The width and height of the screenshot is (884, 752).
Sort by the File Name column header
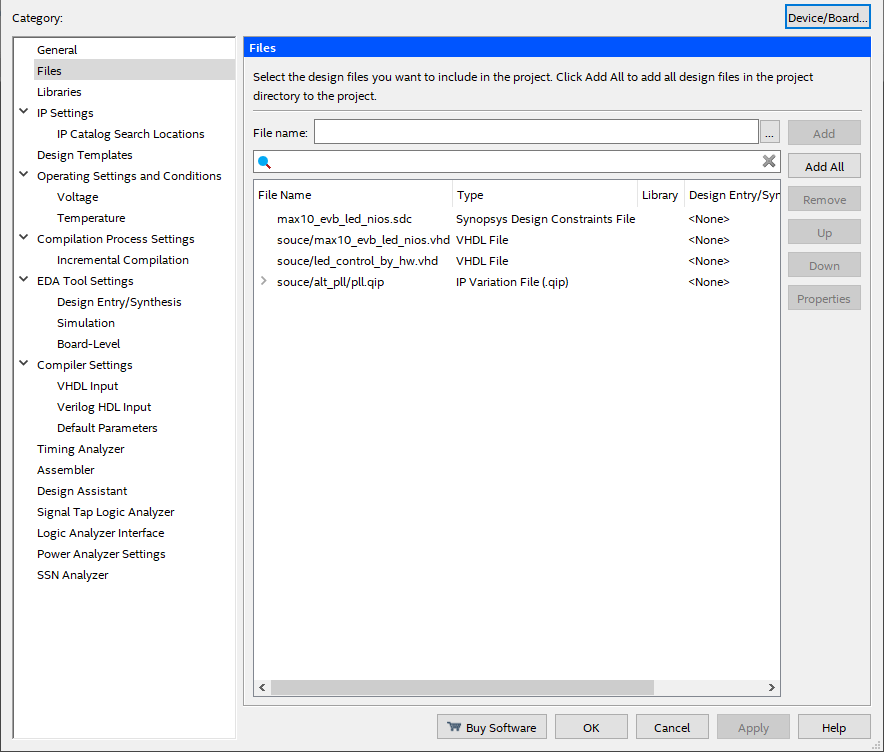click(353, 194)
